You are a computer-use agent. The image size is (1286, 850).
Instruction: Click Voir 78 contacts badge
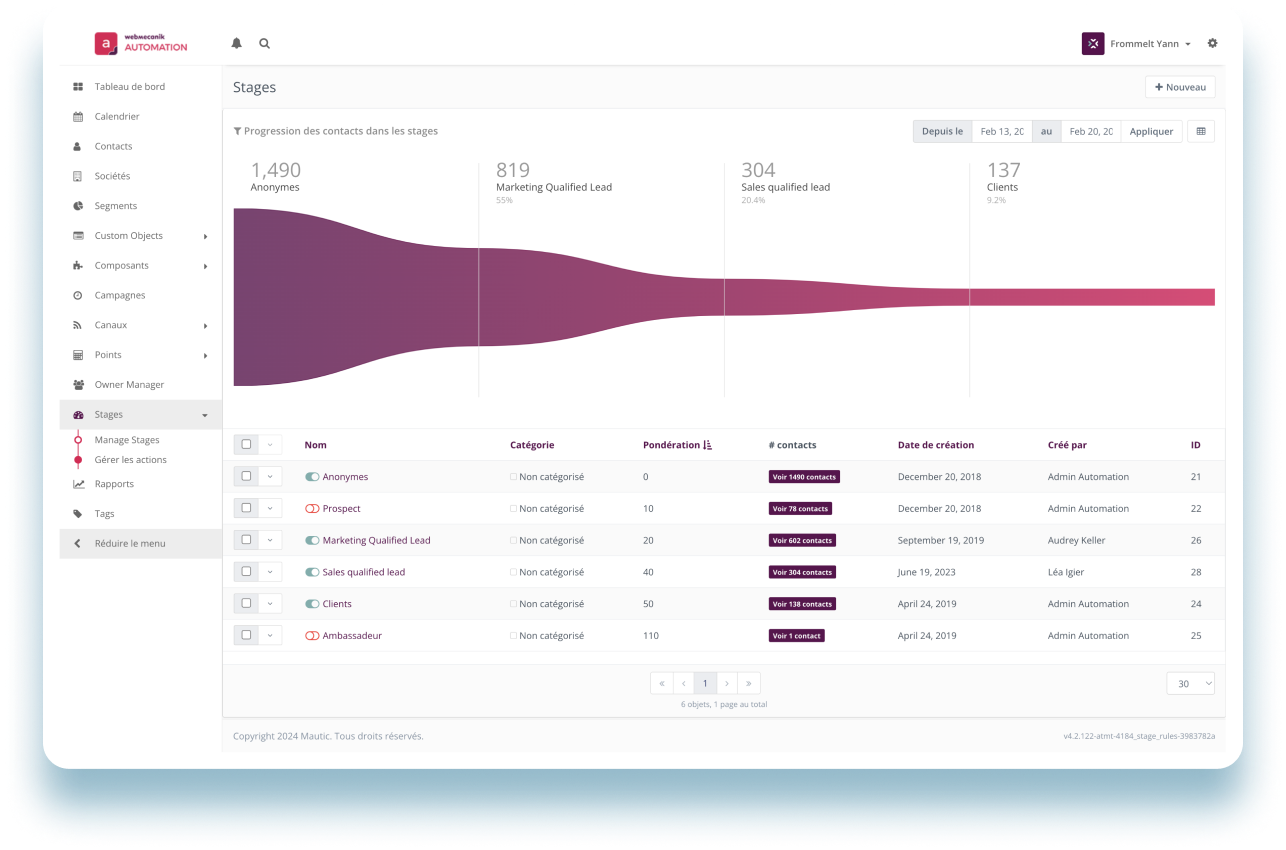point(800,509)
